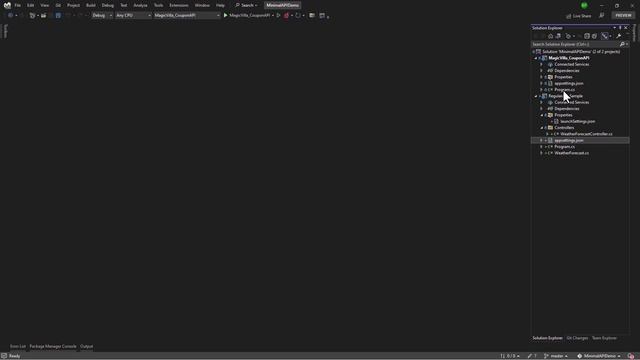Click the MinimalAPIDemo title label
The image size is (640, 360).
[282, 5]
